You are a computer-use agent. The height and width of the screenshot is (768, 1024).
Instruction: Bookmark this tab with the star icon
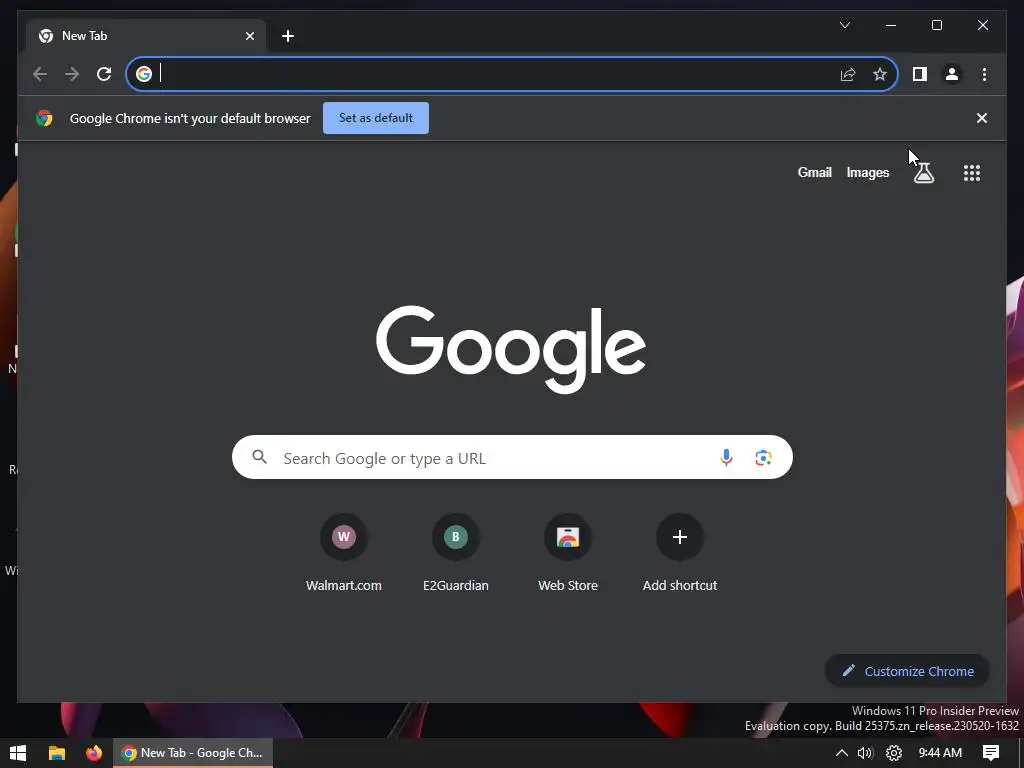point(880,74)
